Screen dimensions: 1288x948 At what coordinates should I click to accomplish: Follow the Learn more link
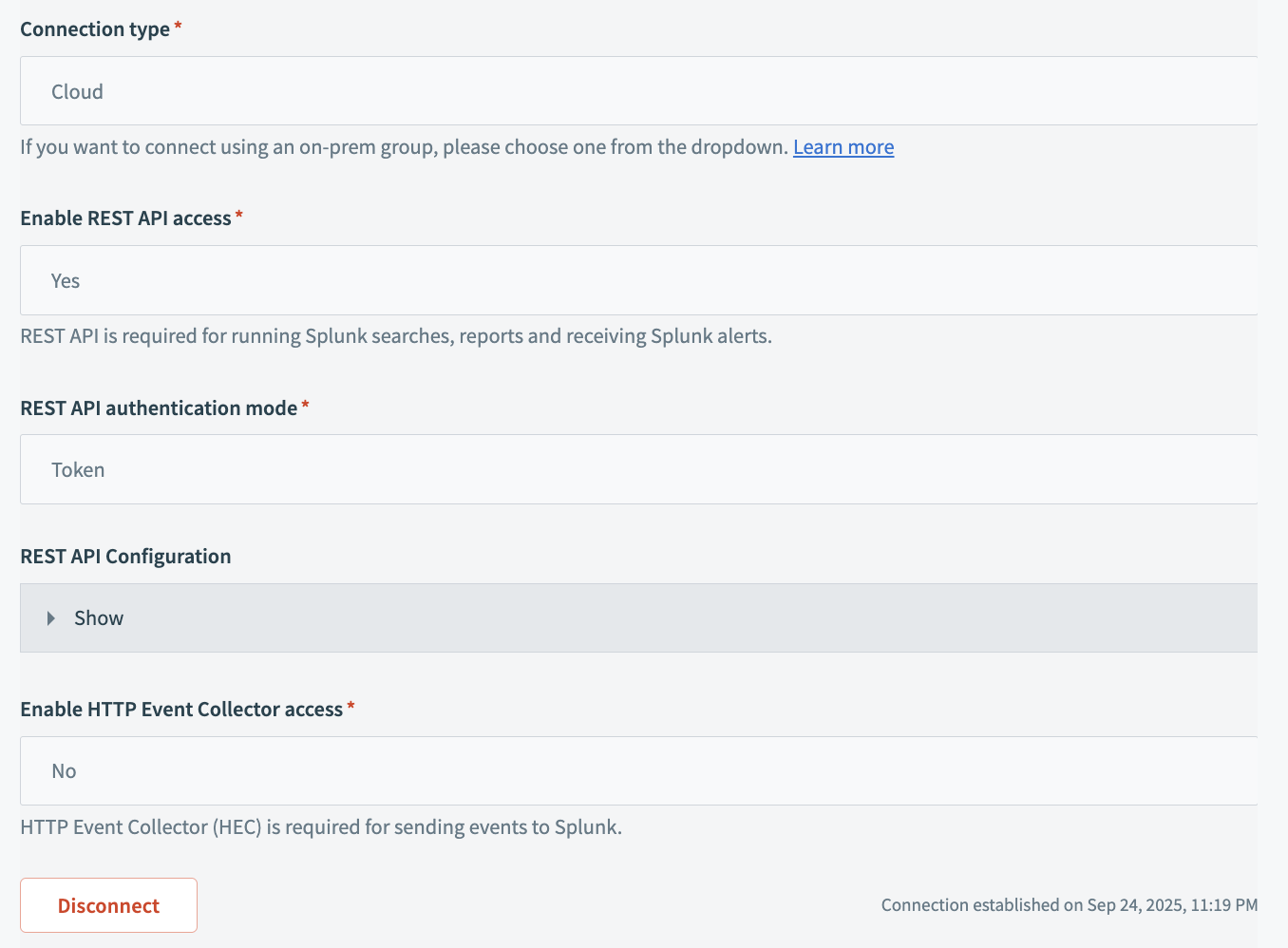(843, 147)
